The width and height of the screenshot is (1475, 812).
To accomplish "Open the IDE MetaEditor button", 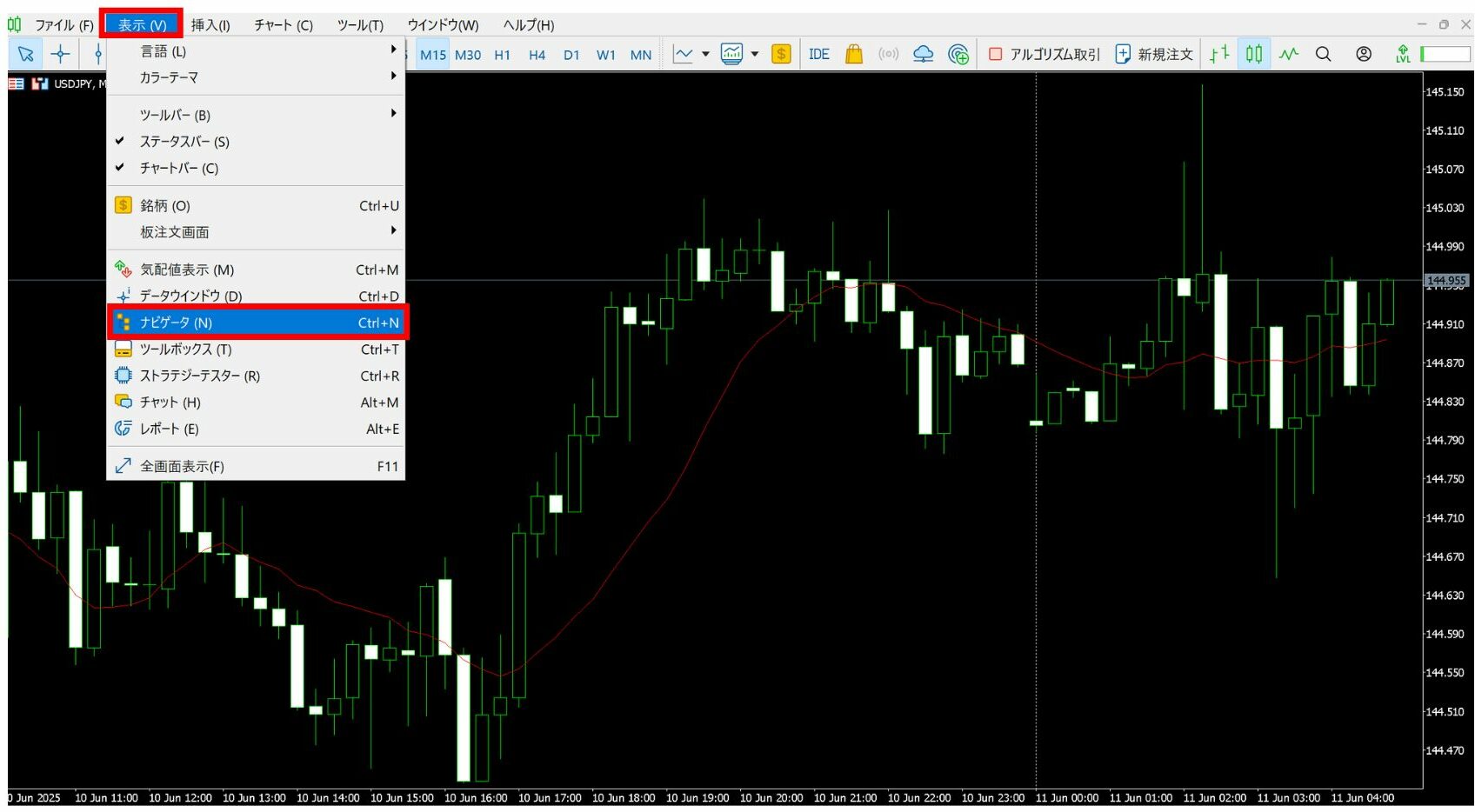I will click(x=818, y=54).
